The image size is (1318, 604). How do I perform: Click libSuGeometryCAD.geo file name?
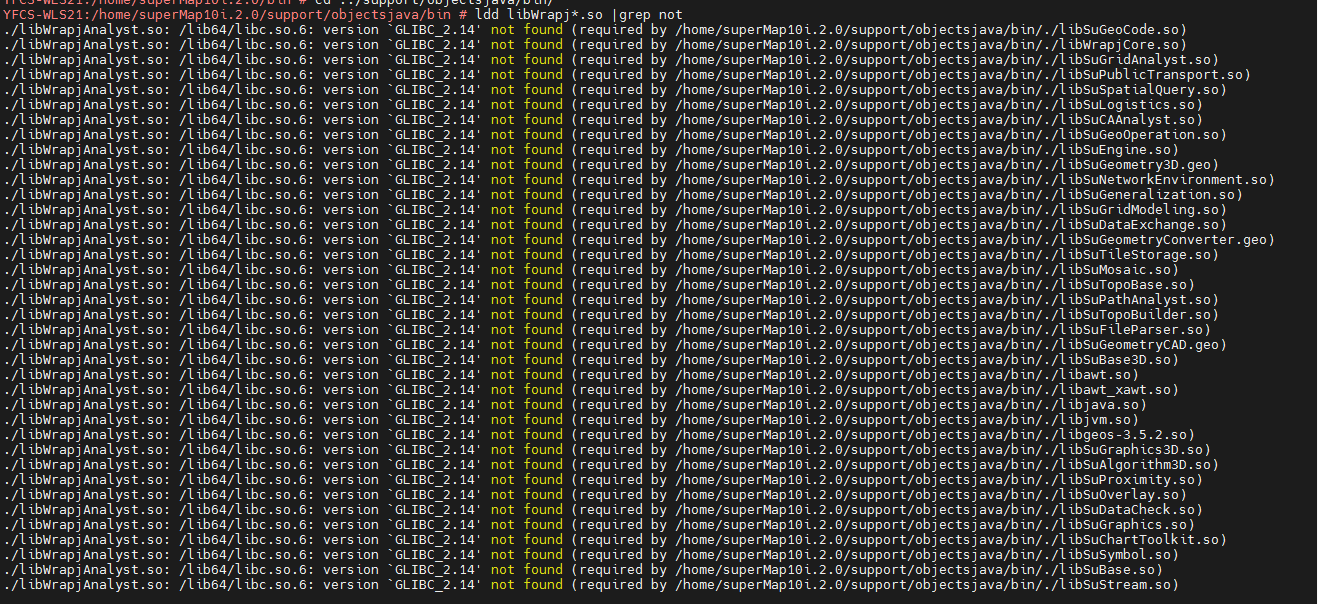tap(1139, 345)
